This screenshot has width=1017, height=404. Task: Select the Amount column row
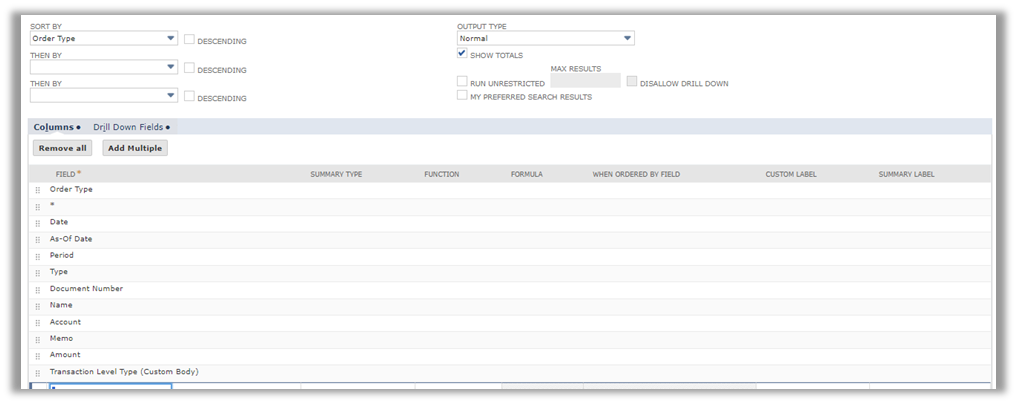tap(510, 356)
